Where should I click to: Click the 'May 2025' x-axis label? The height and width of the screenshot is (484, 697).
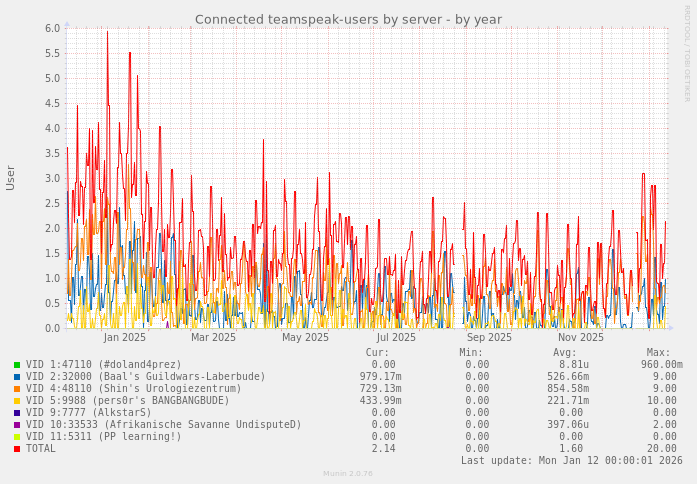tap(305, 338)
